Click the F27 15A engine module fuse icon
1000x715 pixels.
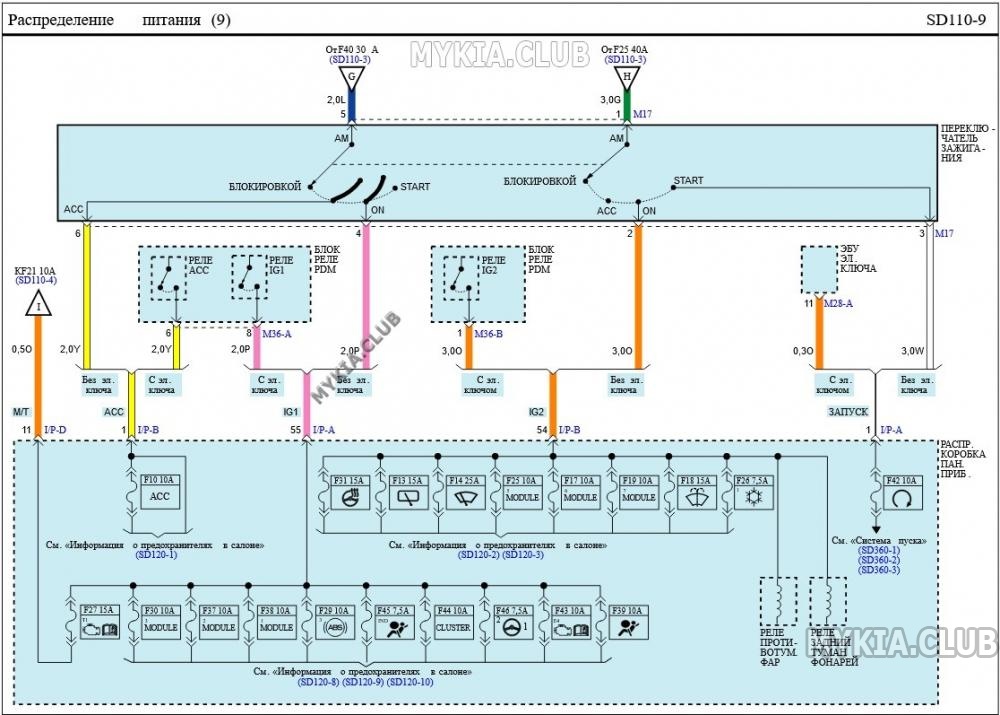(99, 628)
